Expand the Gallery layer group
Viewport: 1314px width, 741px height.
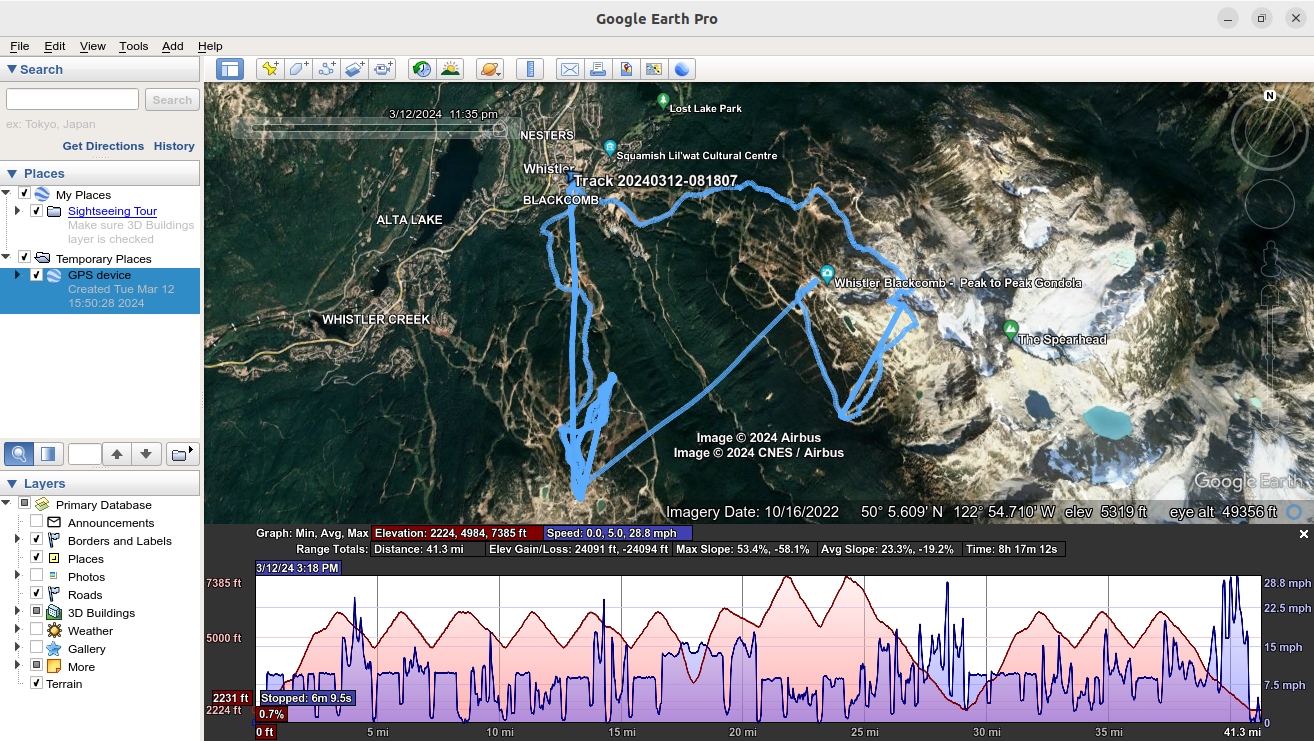(x=17, y=648)
